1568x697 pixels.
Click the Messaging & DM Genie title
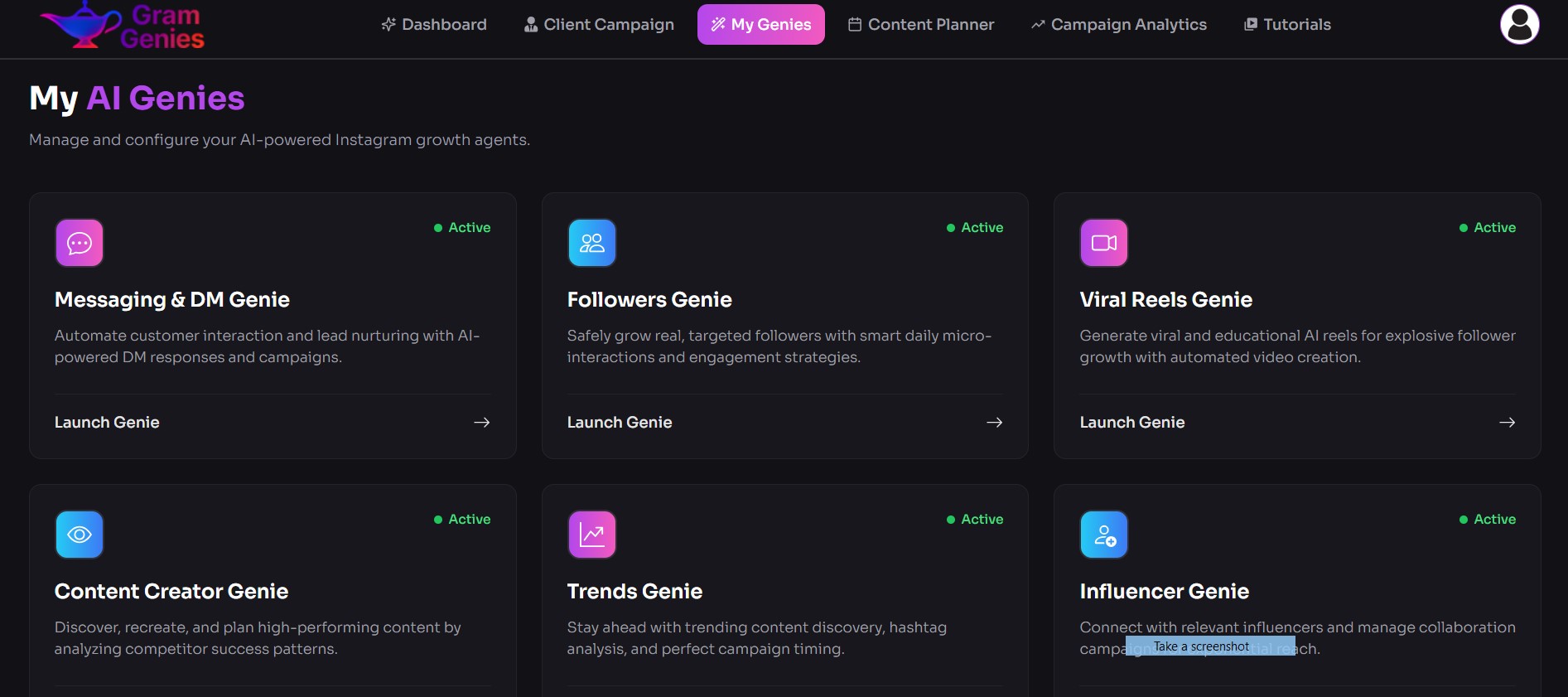172,300
